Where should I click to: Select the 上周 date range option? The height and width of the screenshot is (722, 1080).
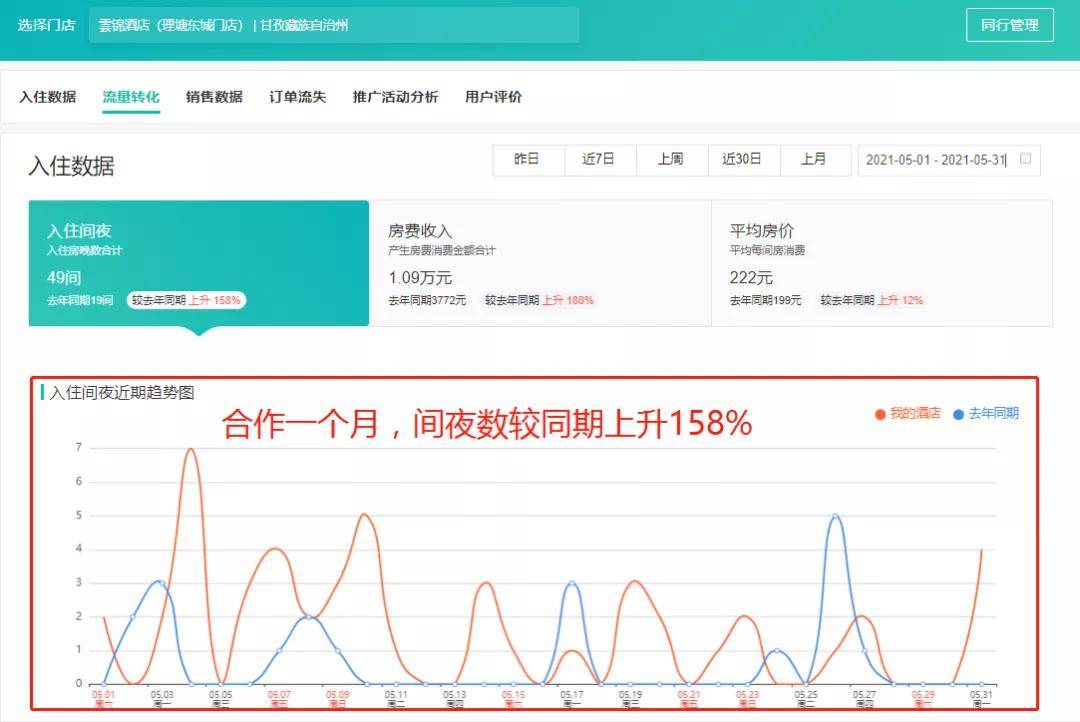672,160
